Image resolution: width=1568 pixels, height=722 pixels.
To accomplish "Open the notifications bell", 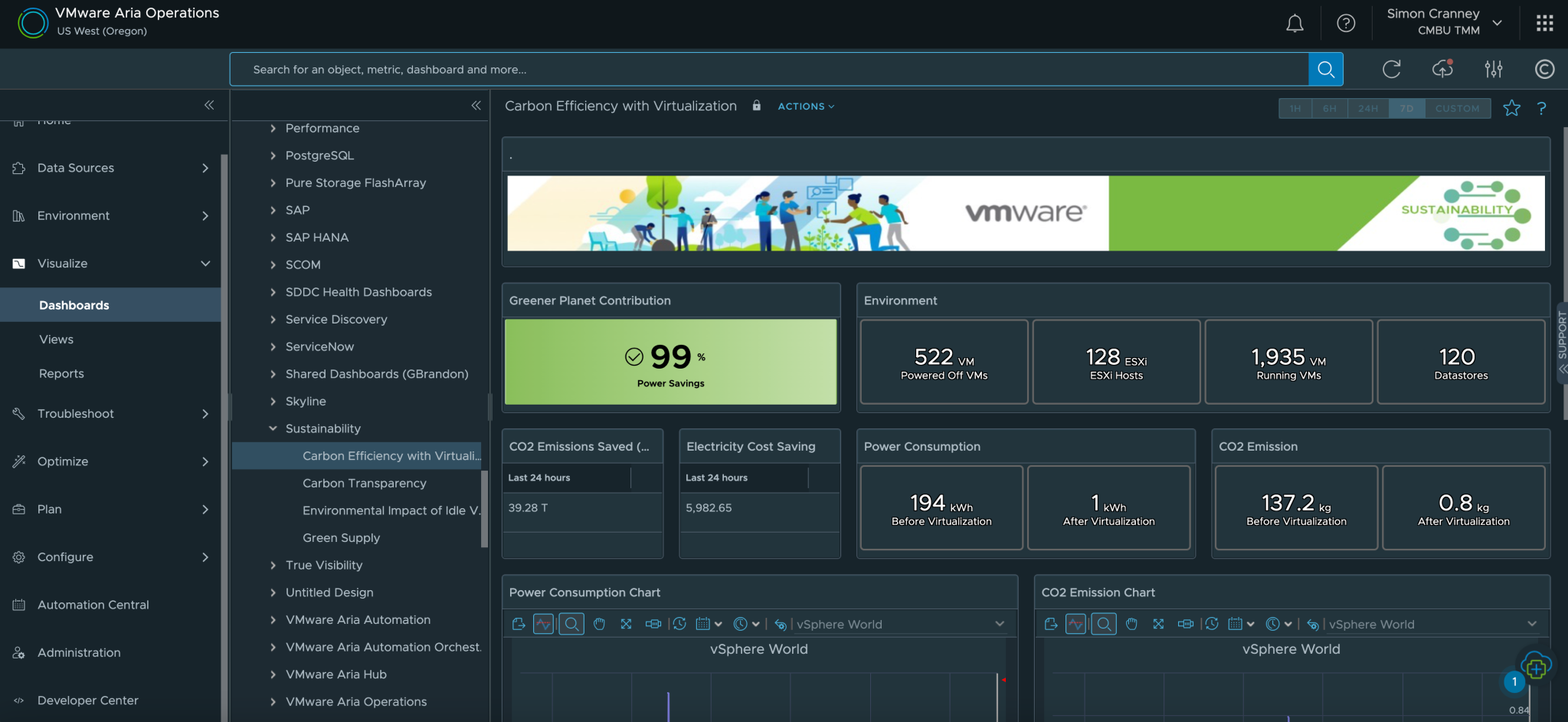I will tap(1295, 24).
